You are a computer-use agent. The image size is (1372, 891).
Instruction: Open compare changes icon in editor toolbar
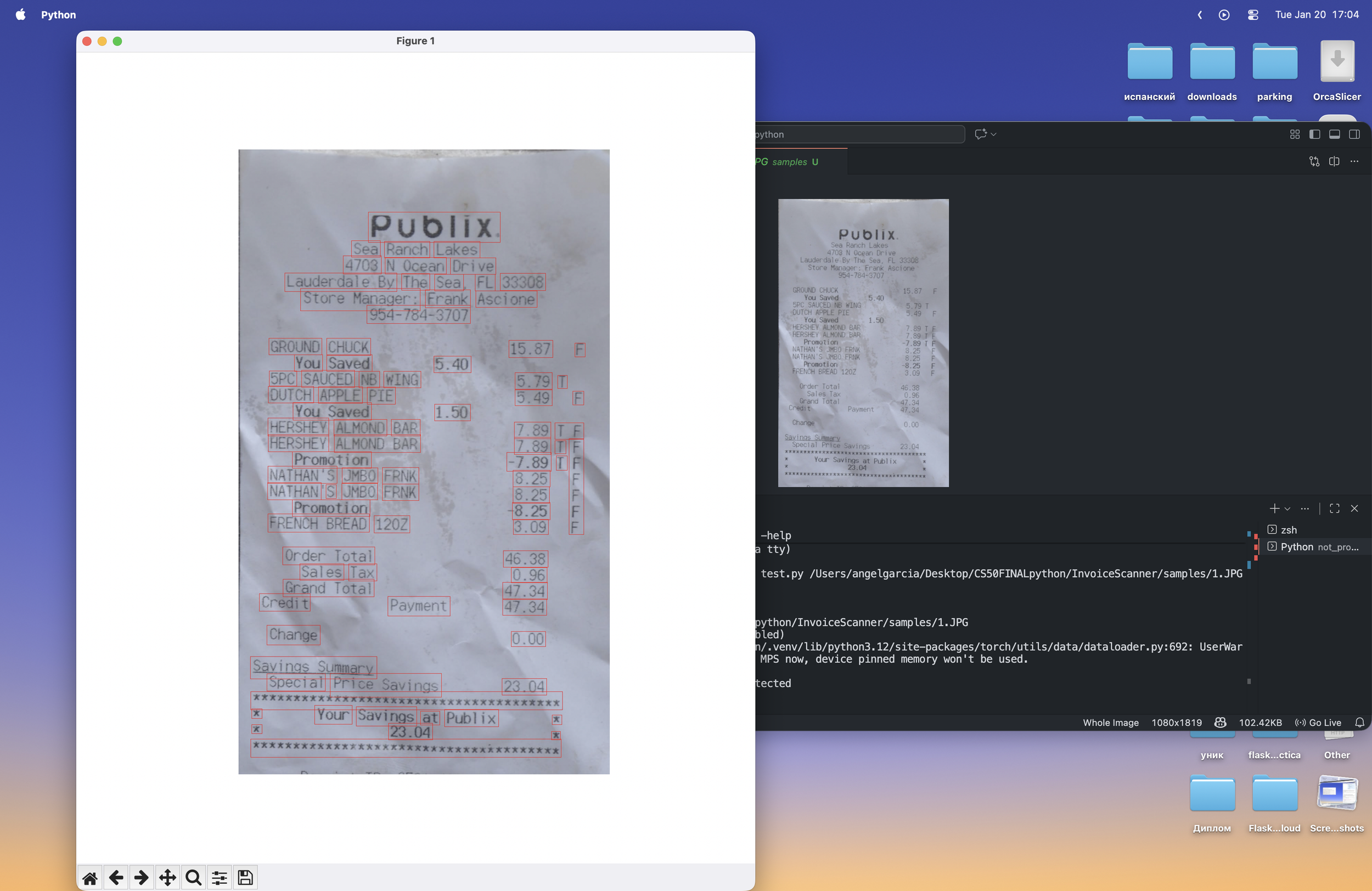coord(1314,161)
